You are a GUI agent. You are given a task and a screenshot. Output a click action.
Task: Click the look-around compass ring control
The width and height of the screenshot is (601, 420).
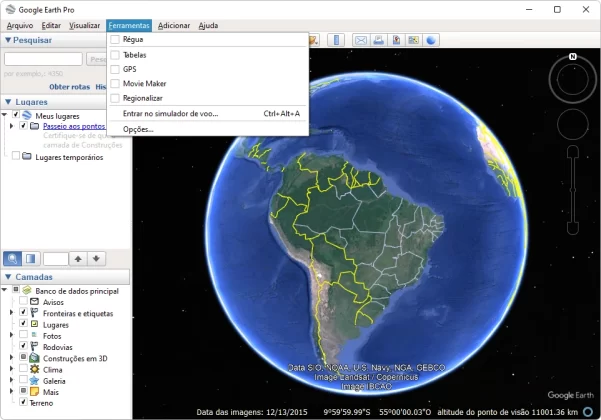(x=573, y=79)
